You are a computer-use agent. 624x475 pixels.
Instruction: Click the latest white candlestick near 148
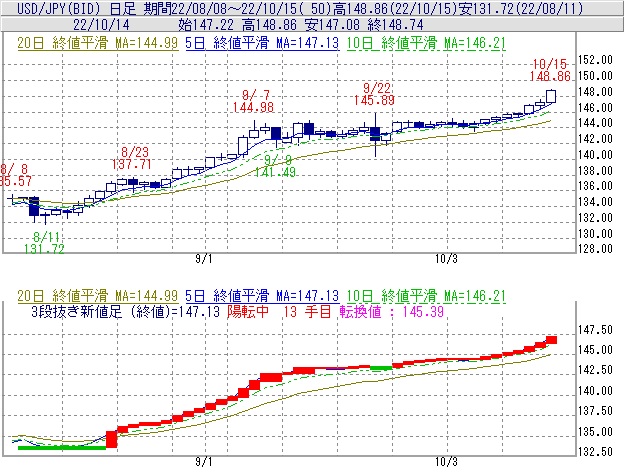[551, 96]
